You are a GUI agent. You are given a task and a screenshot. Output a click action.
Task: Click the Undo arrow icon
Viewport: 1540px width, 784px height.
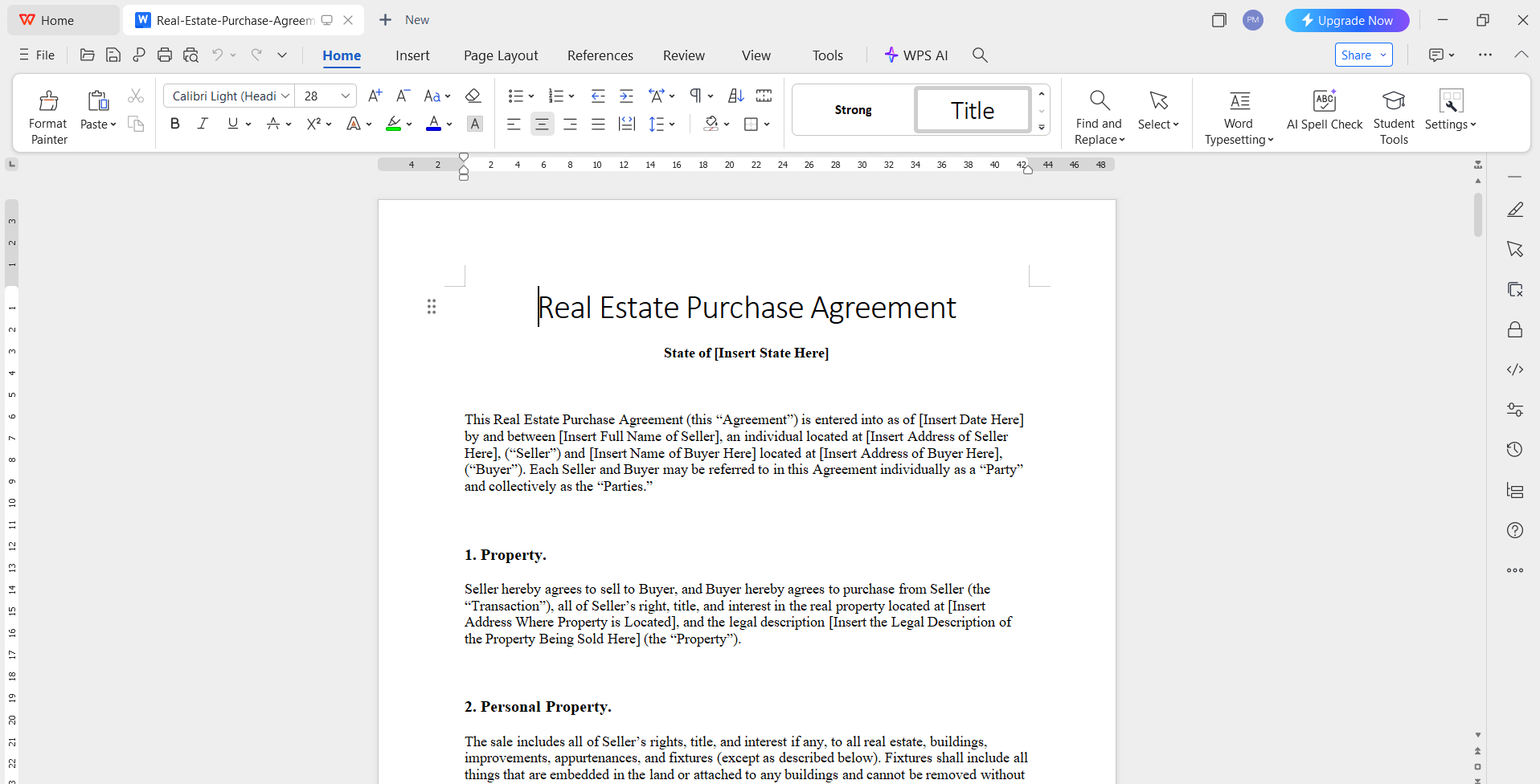click(217, 55)
